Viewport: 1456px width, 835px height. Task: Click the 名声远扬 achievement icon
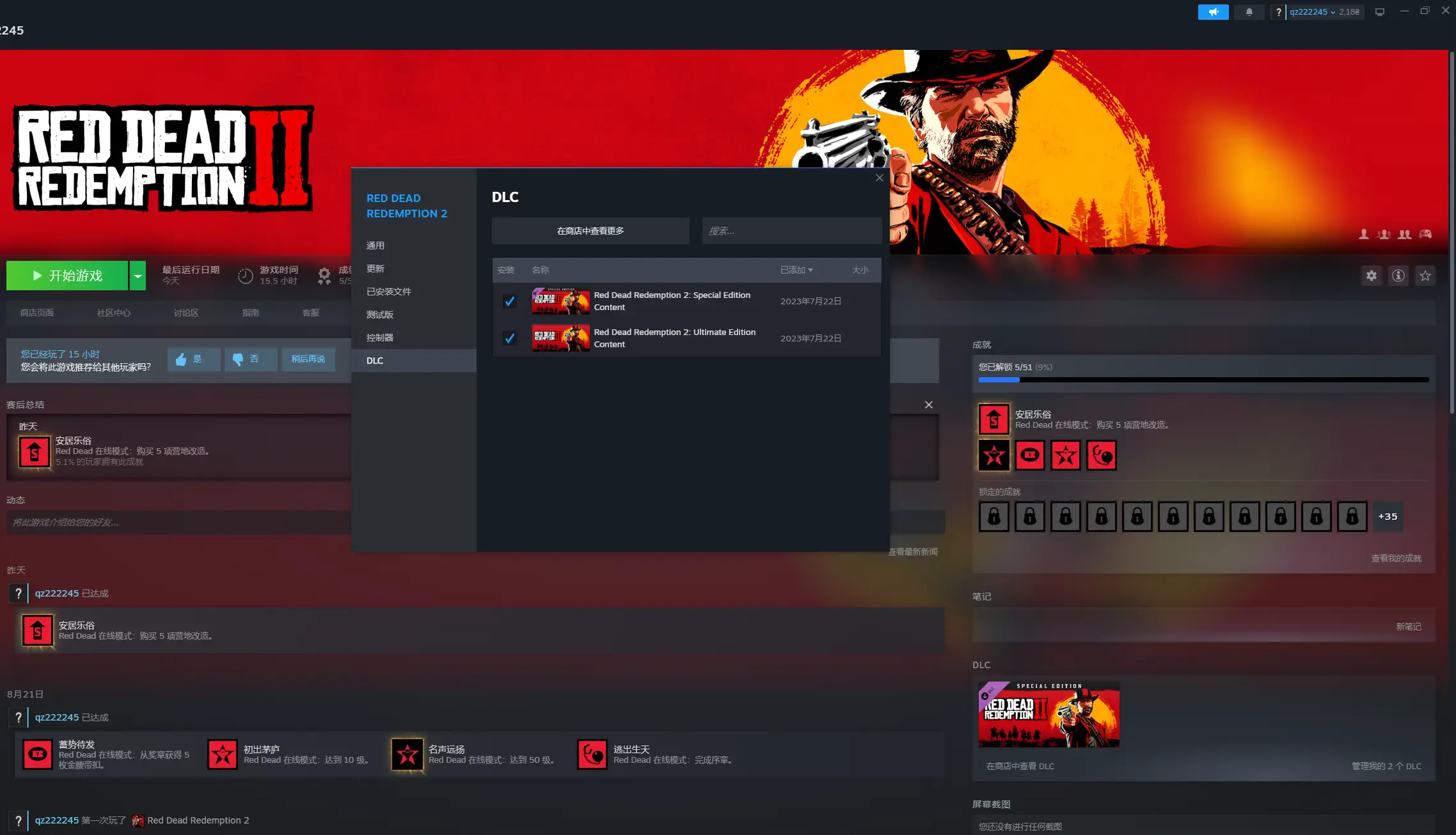(x=408, y=754)
